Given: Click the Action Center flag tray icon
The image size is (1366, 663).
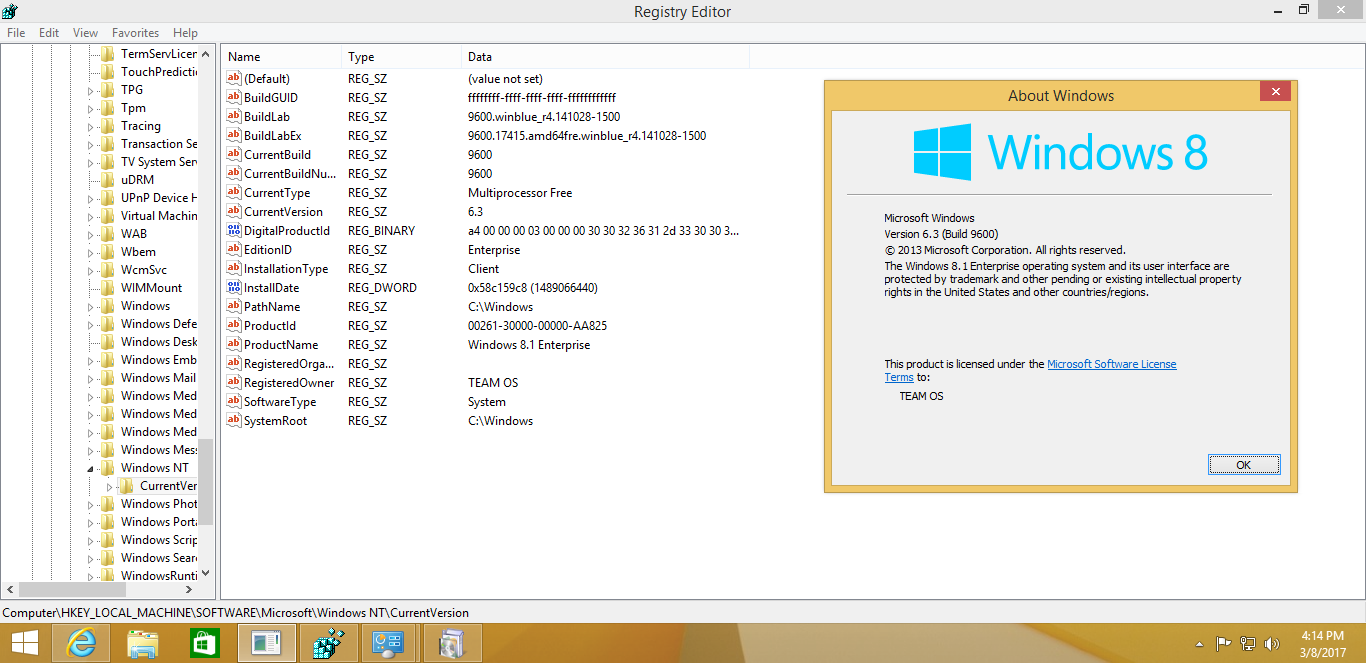Looking at the screenshot, I should [1223, 644].
